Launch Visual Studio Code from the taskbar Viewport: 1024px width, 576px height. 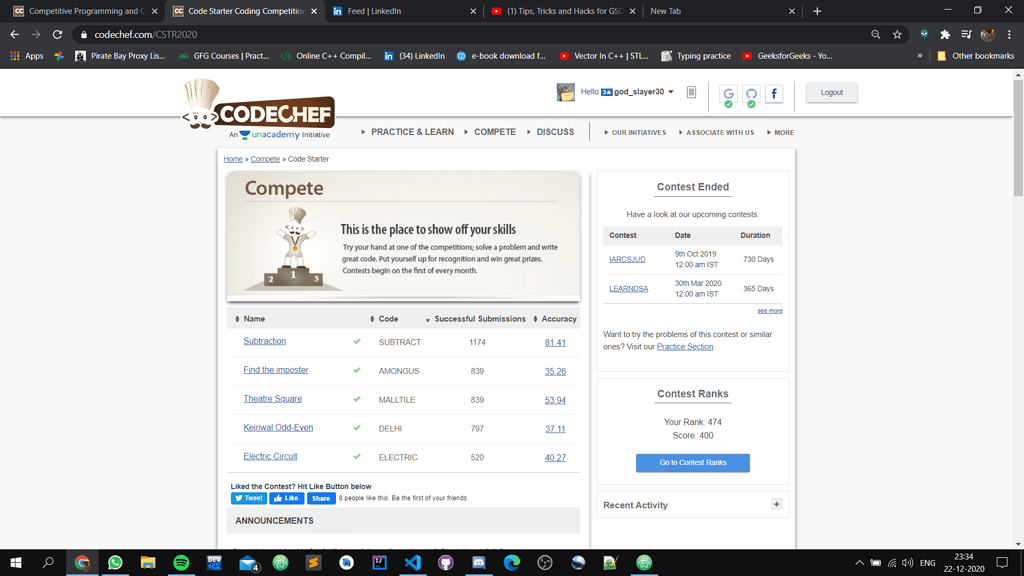click(412, 562)
